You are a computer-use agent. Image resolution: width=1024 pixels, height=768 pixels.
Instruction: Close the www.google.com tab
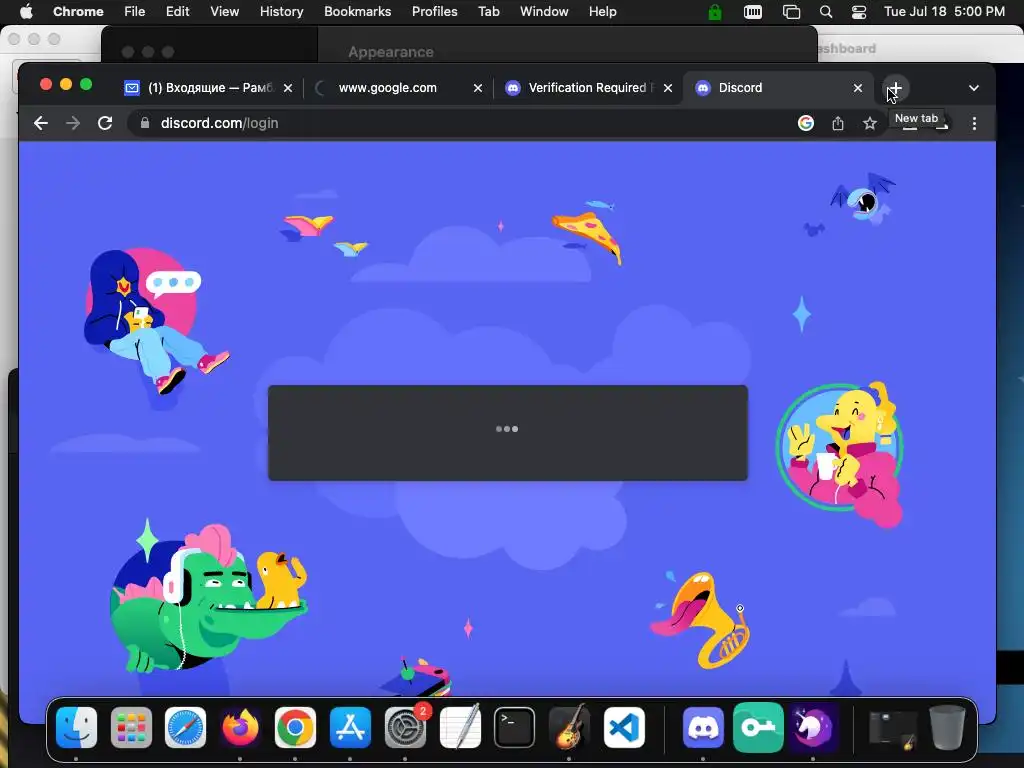click(478, 88)
